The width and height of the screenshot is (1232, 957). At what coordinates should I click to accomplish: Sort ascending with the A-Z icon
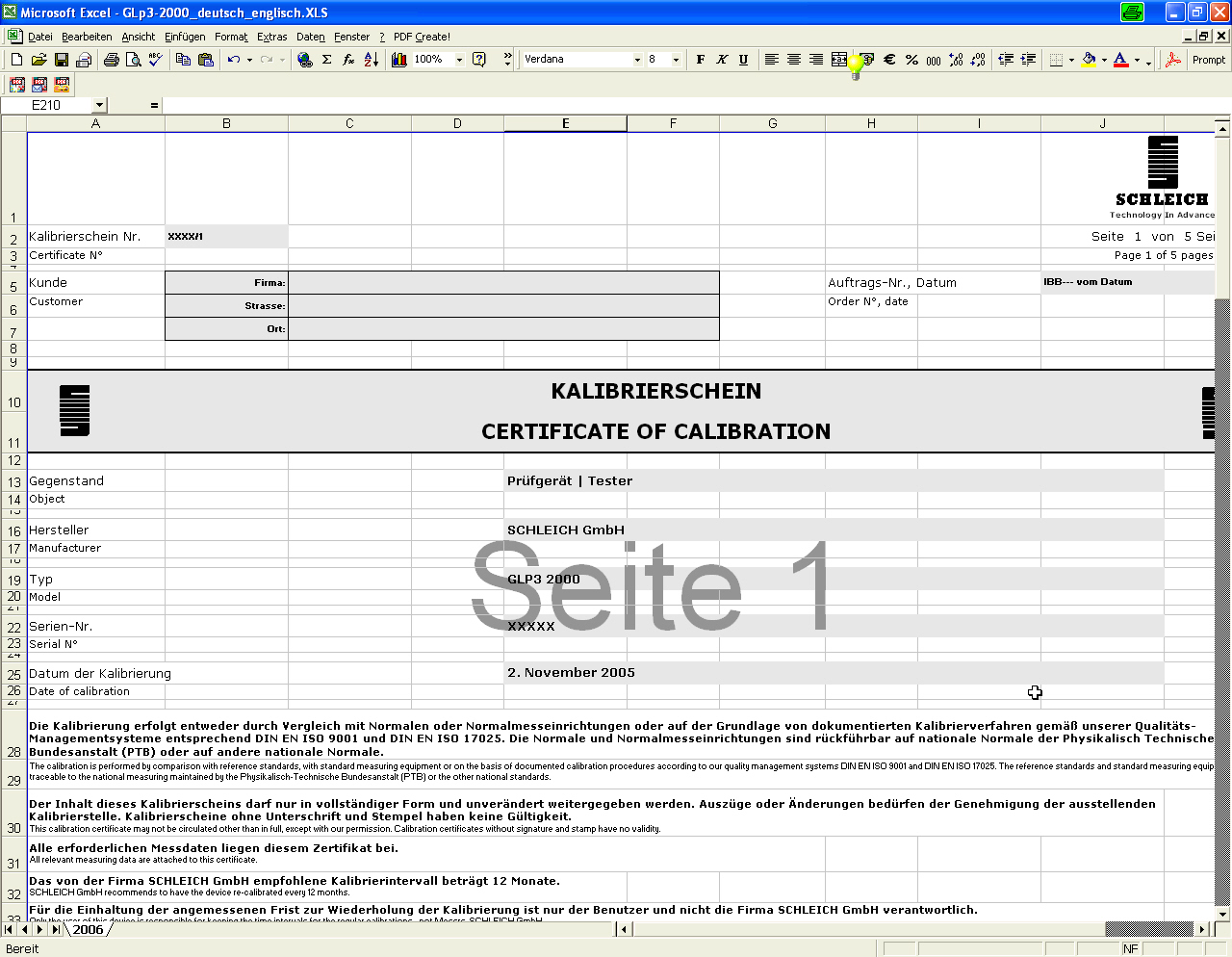click(x=371, y=60)
